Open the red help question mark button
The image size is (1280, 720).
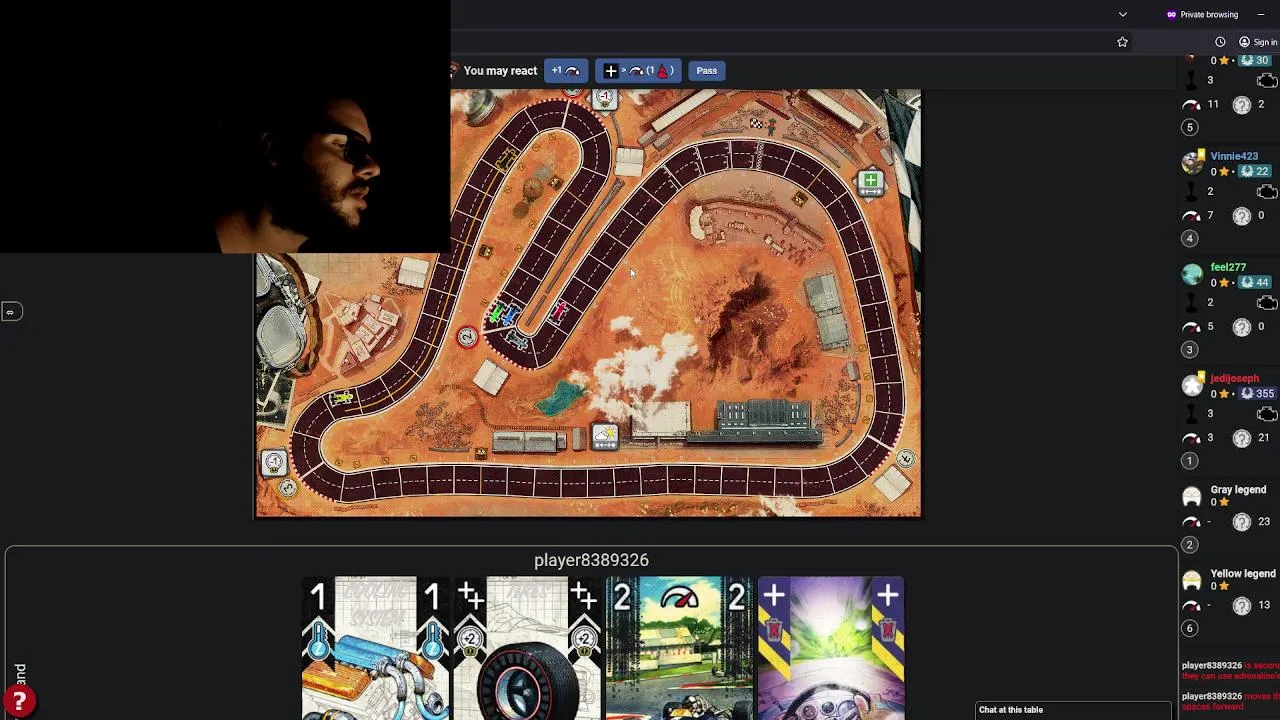pos(19,701)
